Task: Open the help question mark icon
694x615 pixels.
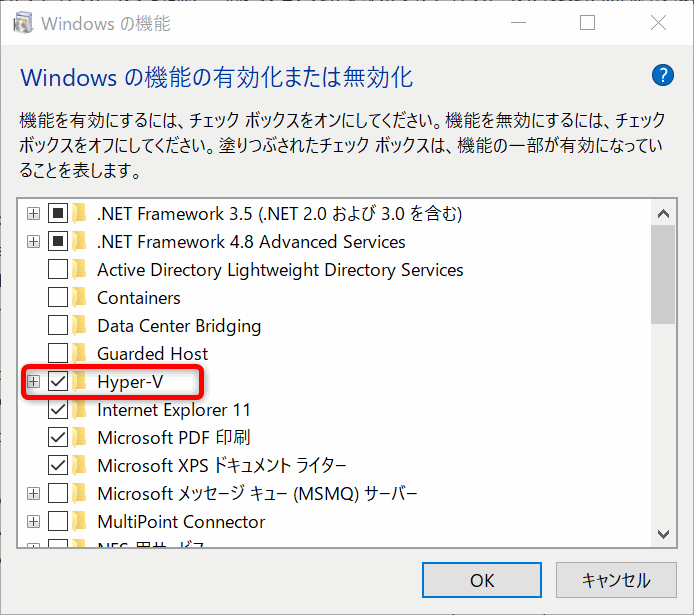Action: [x=663, y=76]
